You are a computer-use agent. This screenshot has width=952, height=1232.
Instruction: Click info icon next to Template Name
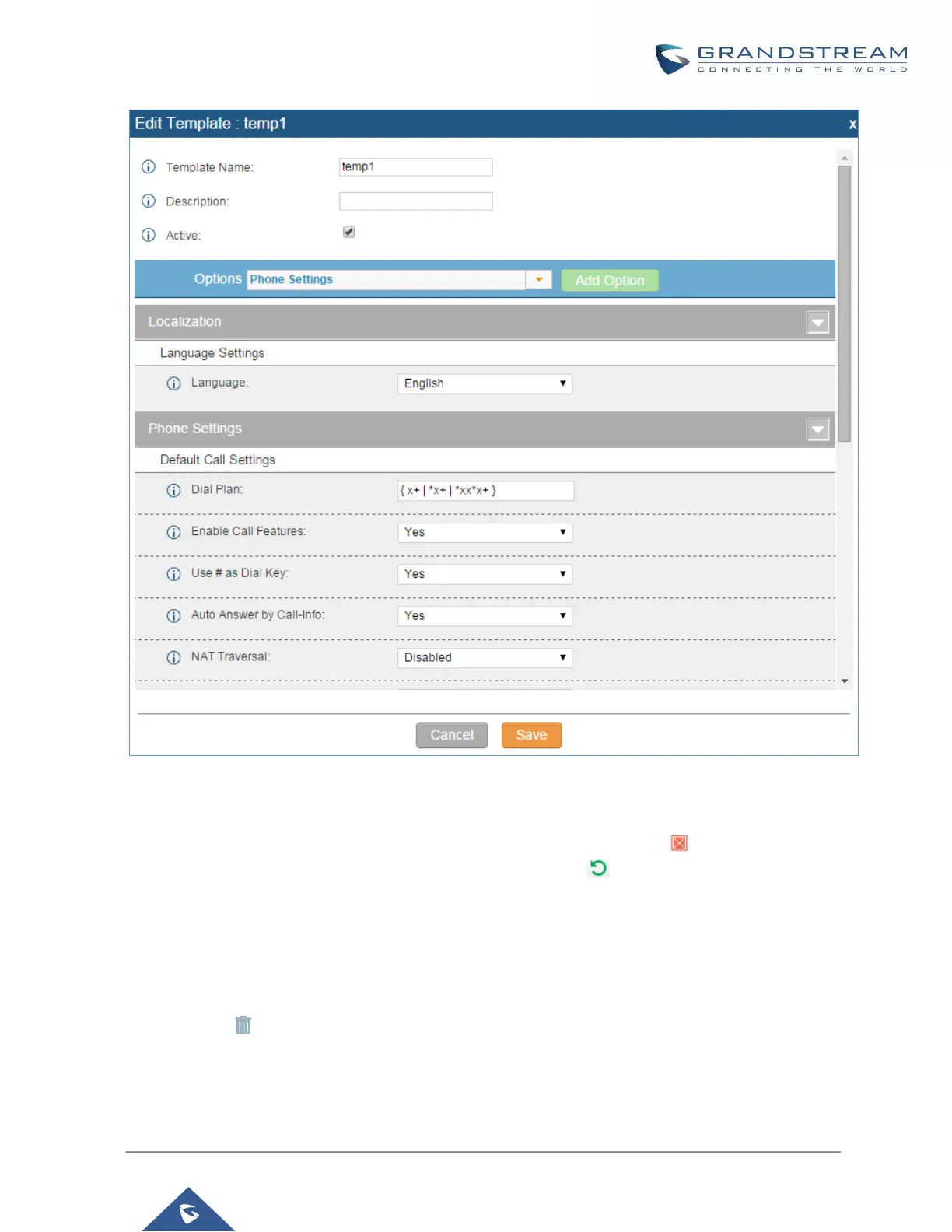149,167
